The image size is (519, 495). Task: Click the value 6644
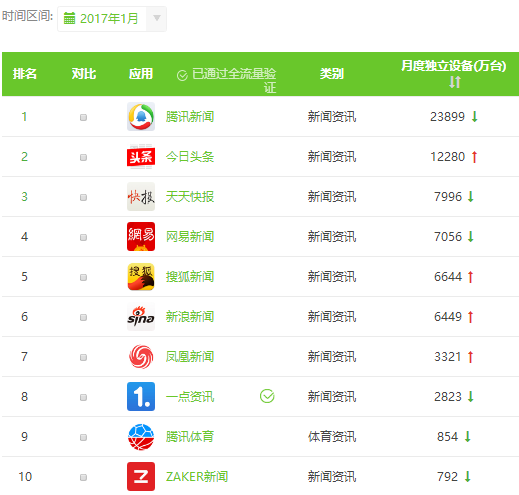coord(448,277)
